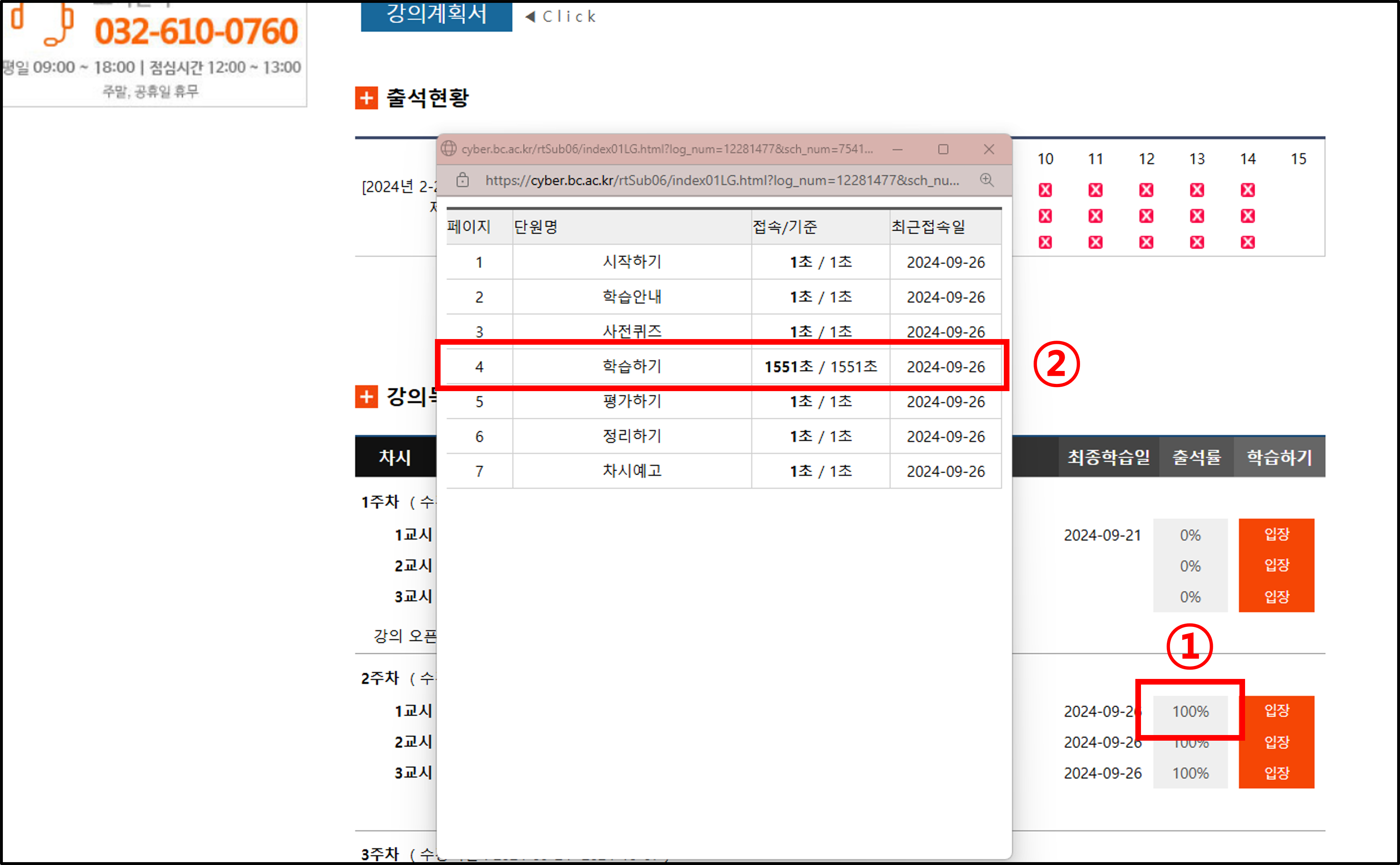This screenshot has height=865, width=1400.
Task: Click the 0% attendance rate for week 1 first period
Action: (1190, 536)
